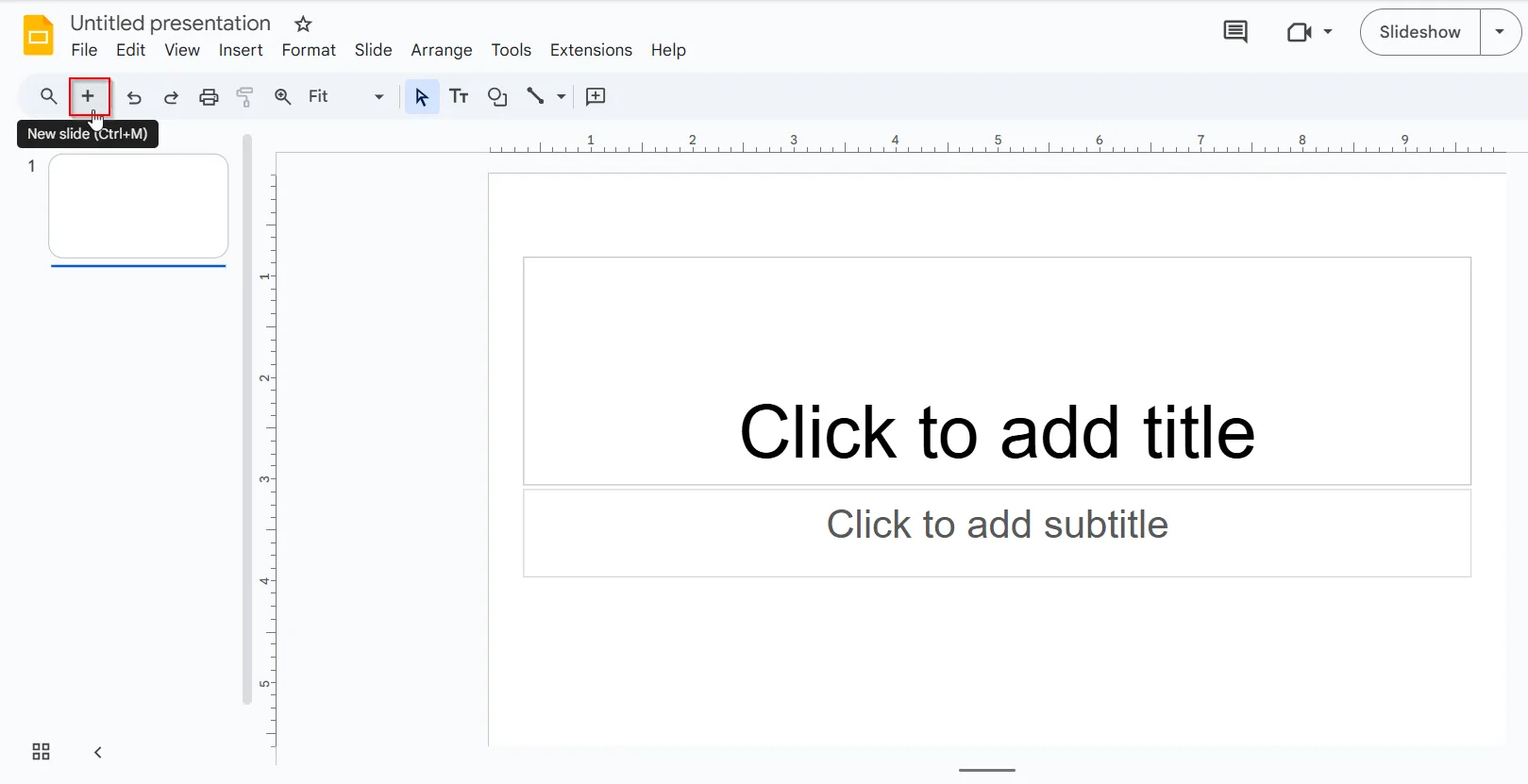Screen dimensions: 1528x784
Task: Expand the line type dropdown arrow
Action: [562, 96]
